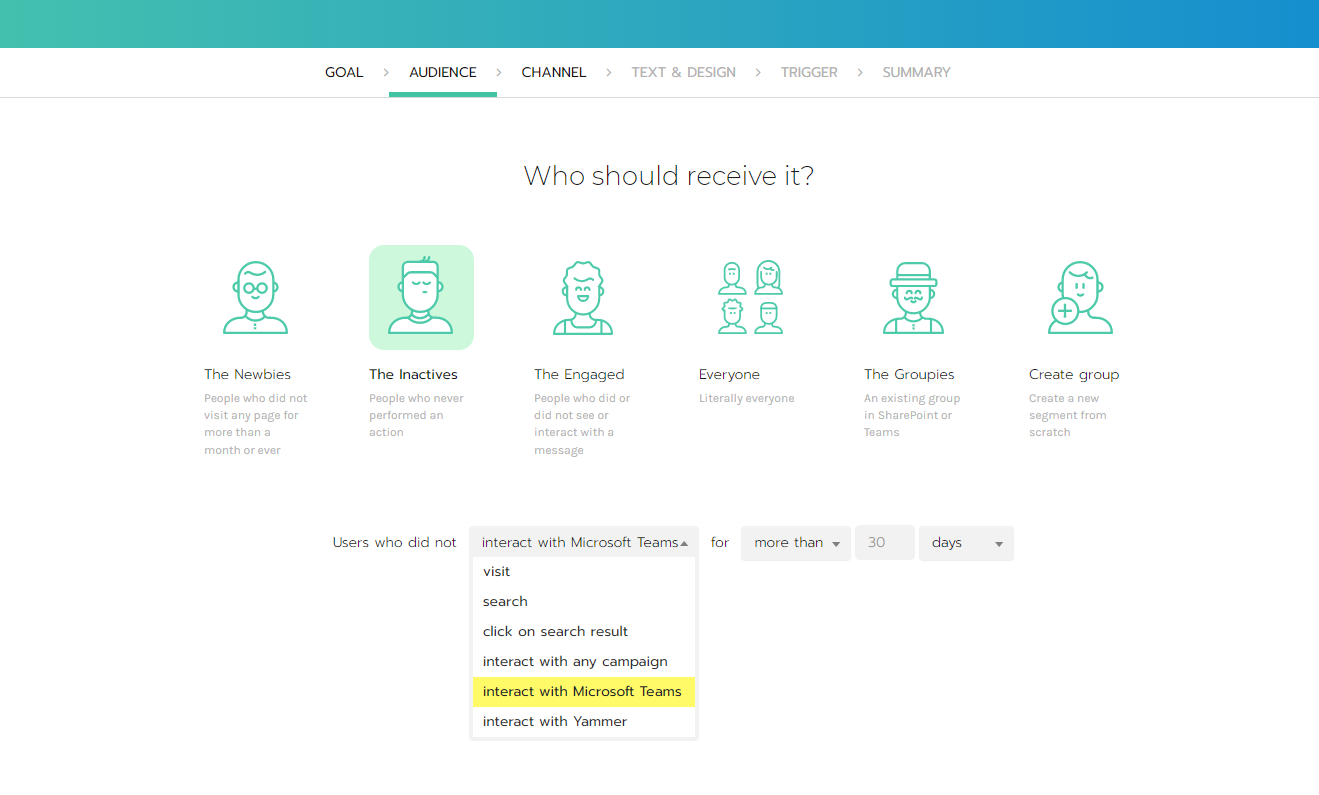
Task: Click the Create group label
Action: (x=1074, y=375)
